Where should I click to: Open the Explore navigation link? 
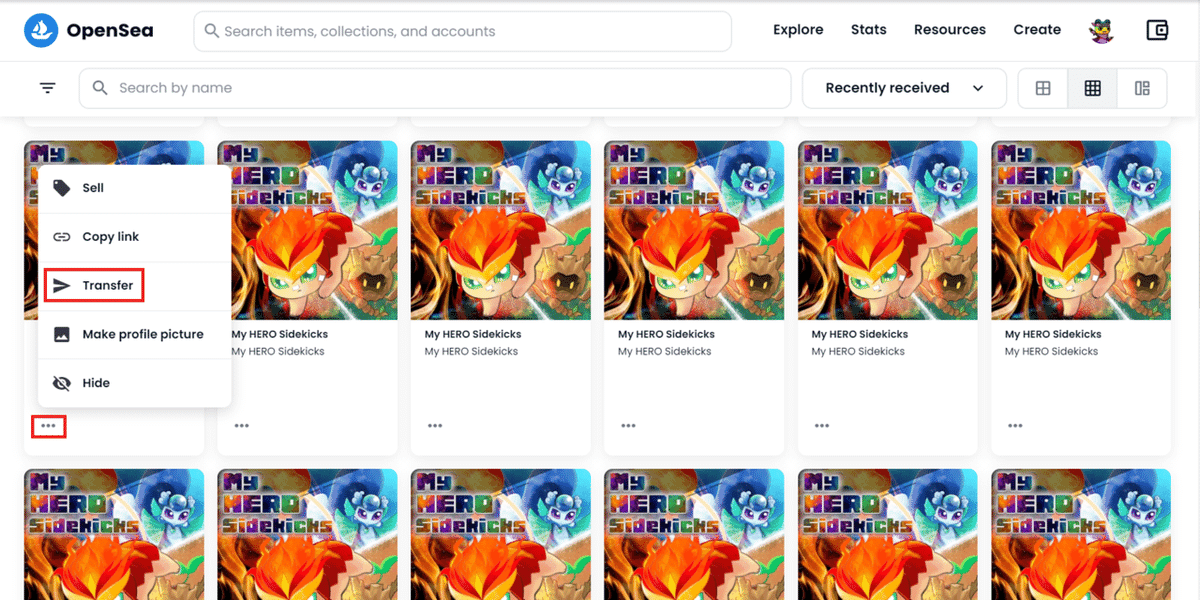coord(798,30)
